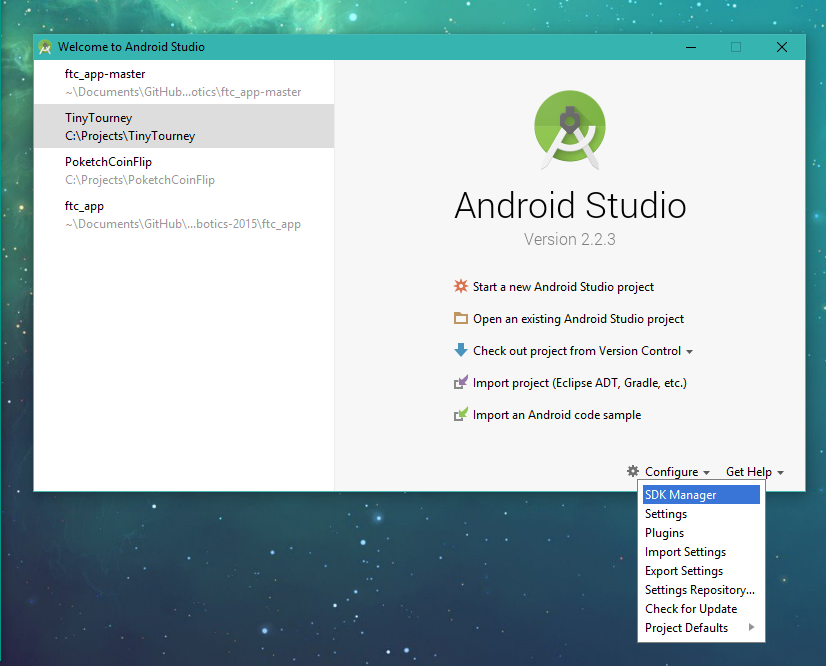Click the gear icon next to Configure
The height and width of the screenshot is (666, 826).
632,471
